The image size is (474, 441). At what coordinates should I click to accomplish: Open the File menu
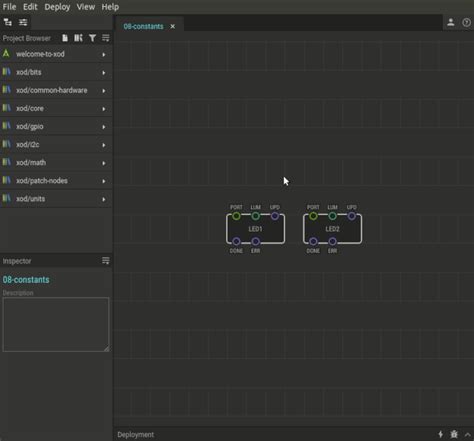(x=9, y=7)
